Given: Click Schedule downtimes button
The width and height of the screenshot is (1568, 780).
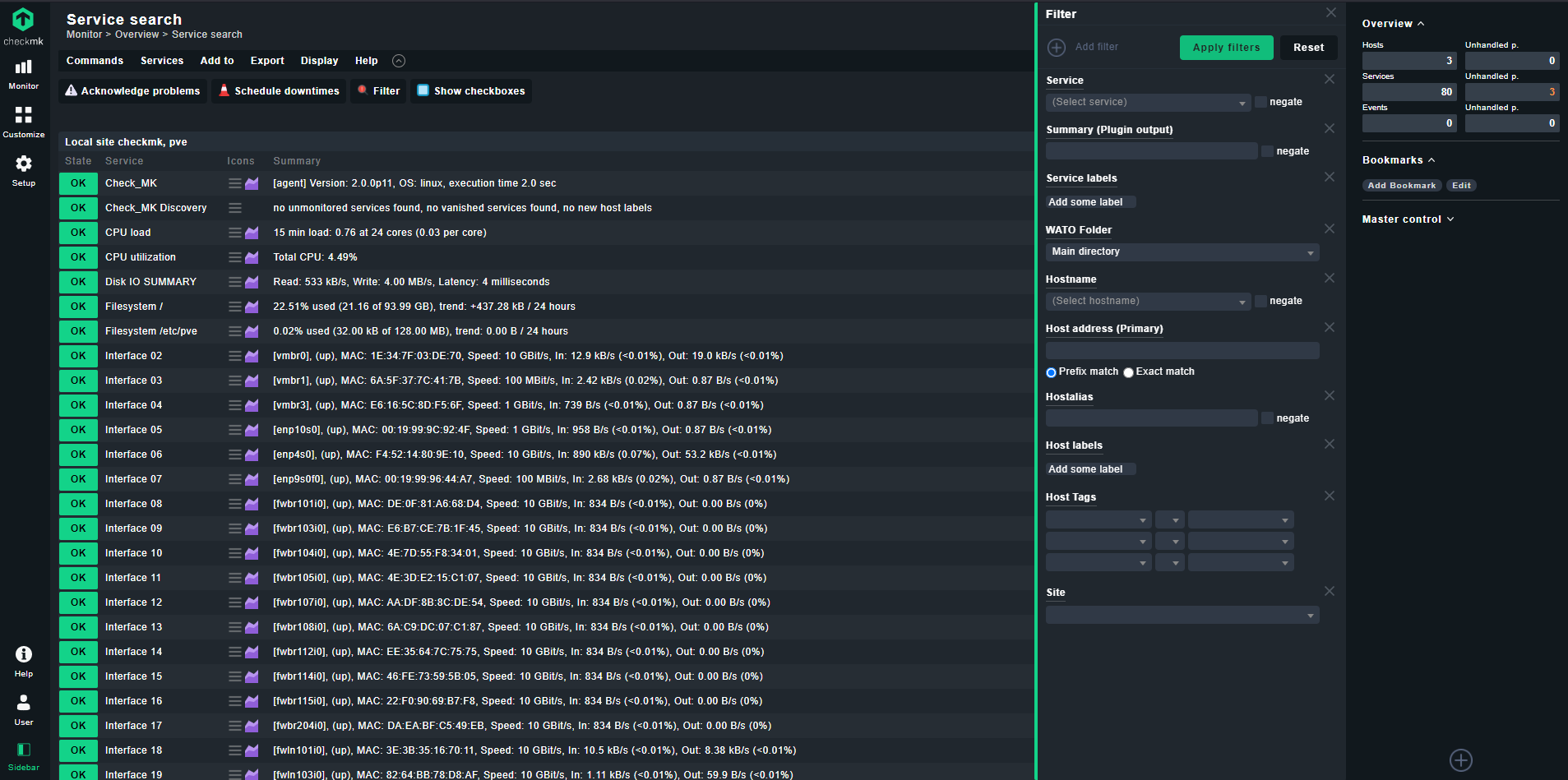Looking at the screenshot, I should [279, 91].
